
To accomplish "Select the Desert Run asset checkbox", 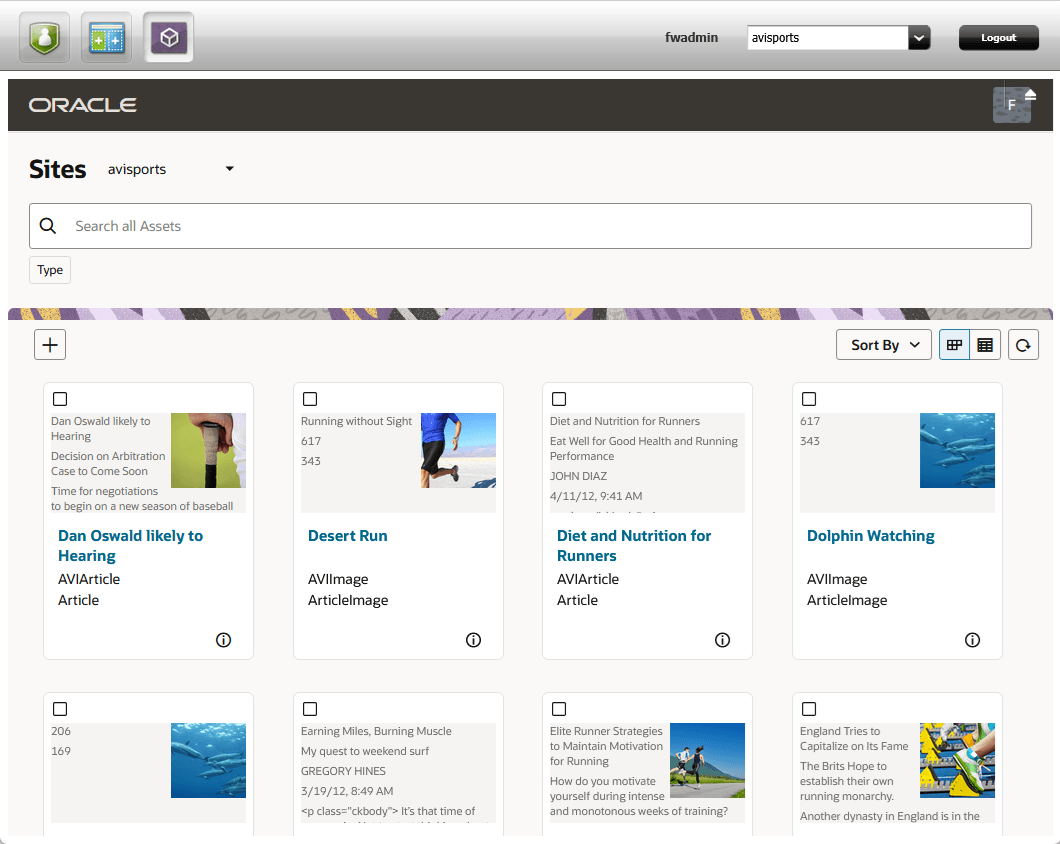I will click(x=310, y=399).
